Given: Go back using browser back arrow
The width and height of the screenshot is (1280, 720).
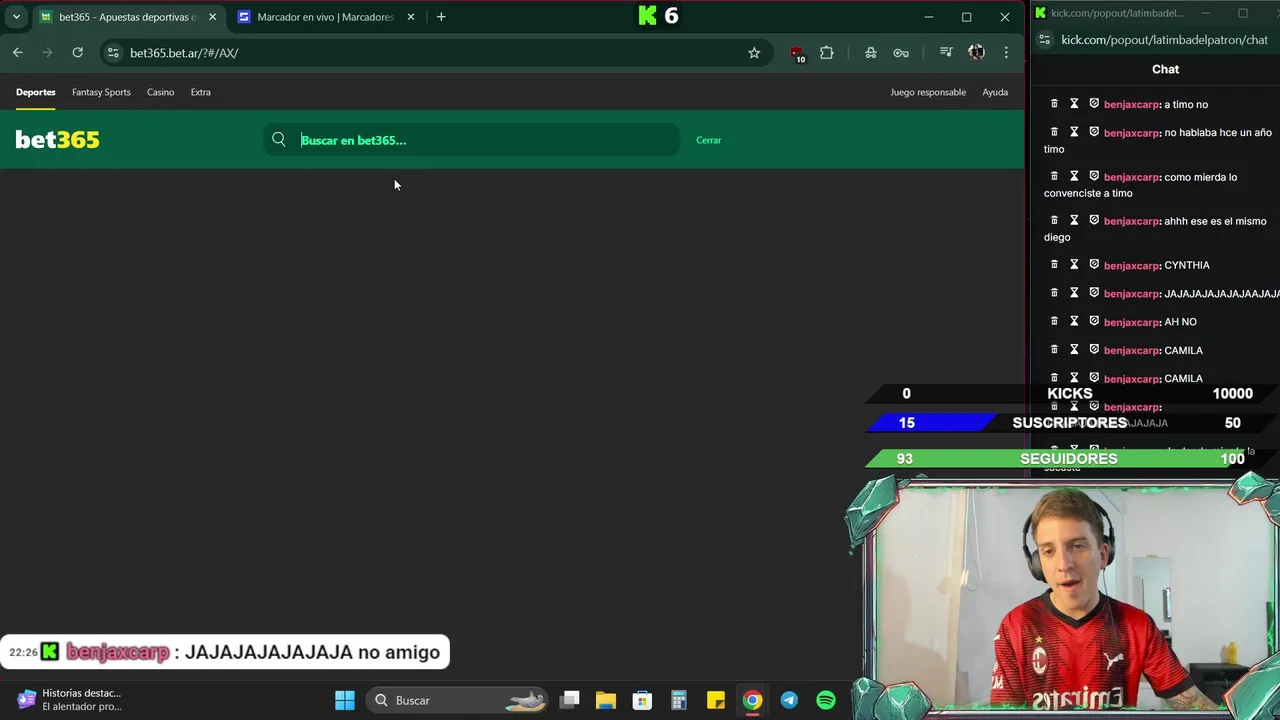Looking at the screenshot, I should click(18, 53).
